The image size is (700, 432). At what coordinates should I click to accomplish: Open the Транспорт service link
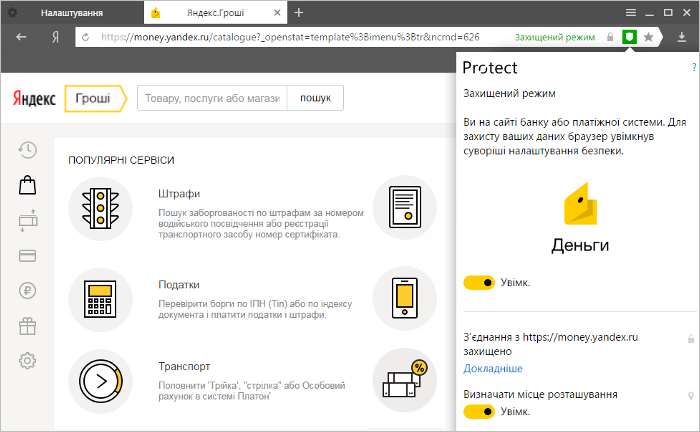pos(184,366)
